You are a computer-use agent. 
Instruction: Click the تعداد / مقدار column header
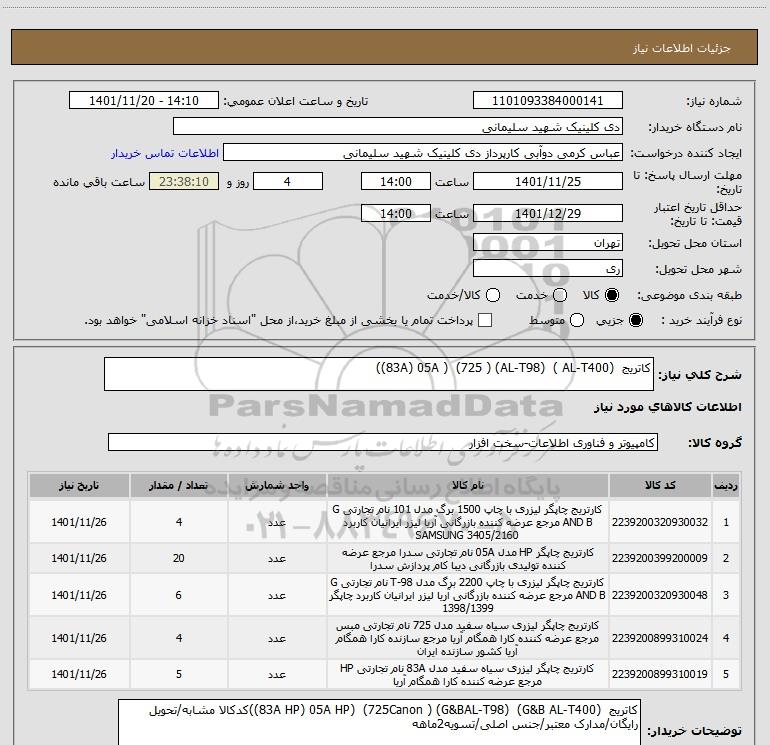[179, 486]
